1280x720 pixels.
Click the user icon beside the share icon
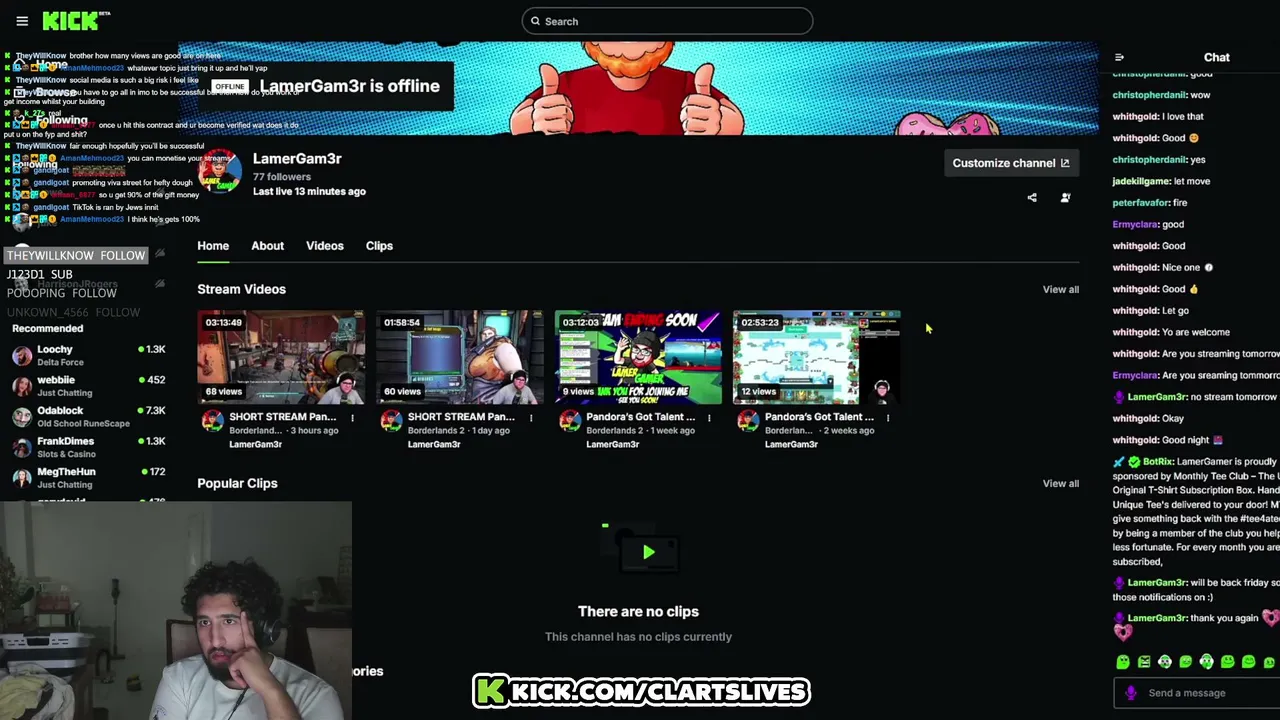point(1065,198)
